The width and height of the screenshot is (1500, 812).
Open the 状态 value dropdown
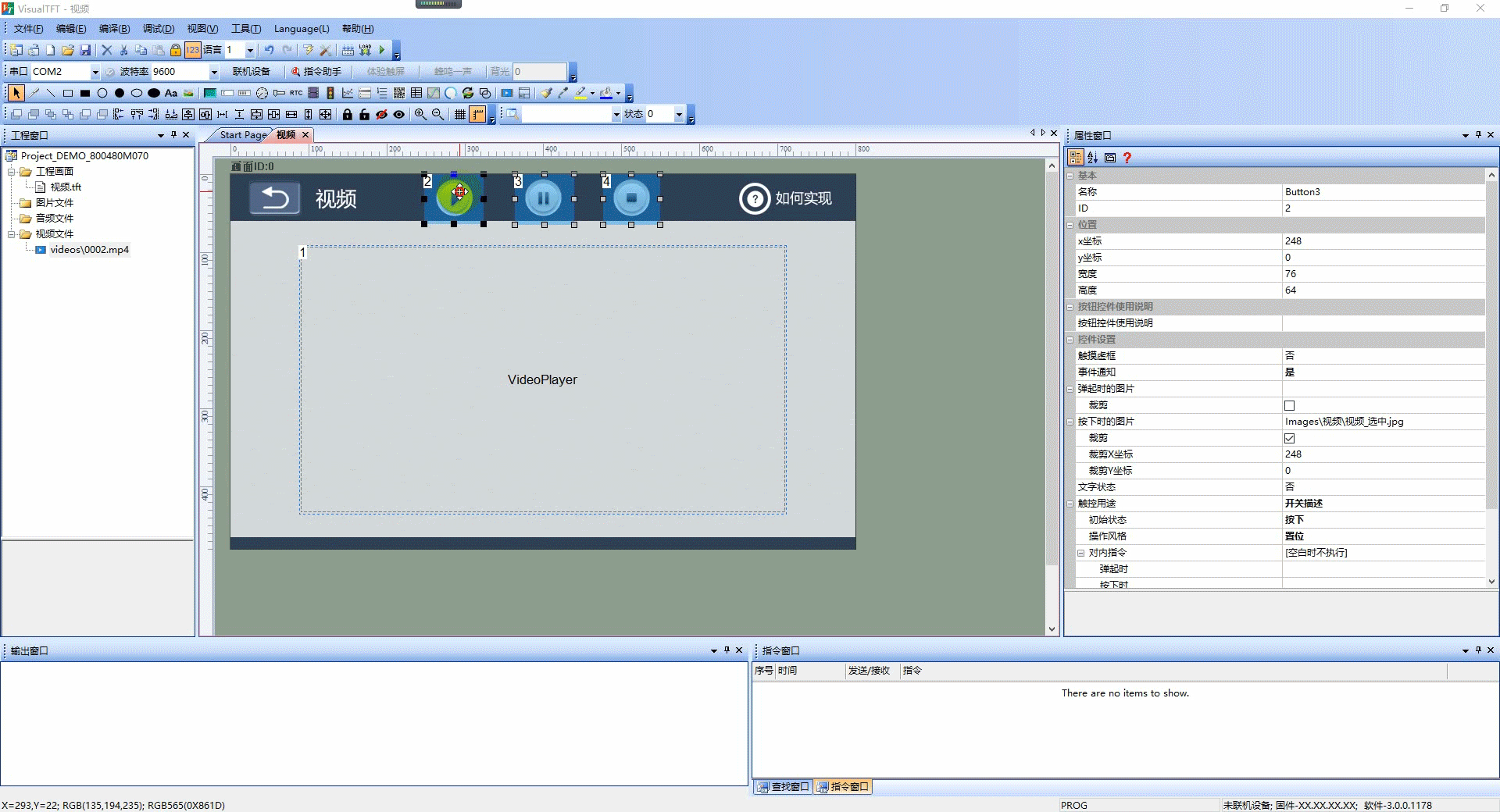679,114
